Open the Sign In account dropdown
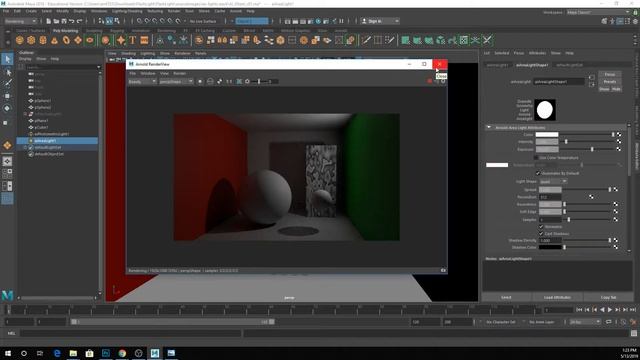This screenshot has height=360, width=640. point(380,21)
